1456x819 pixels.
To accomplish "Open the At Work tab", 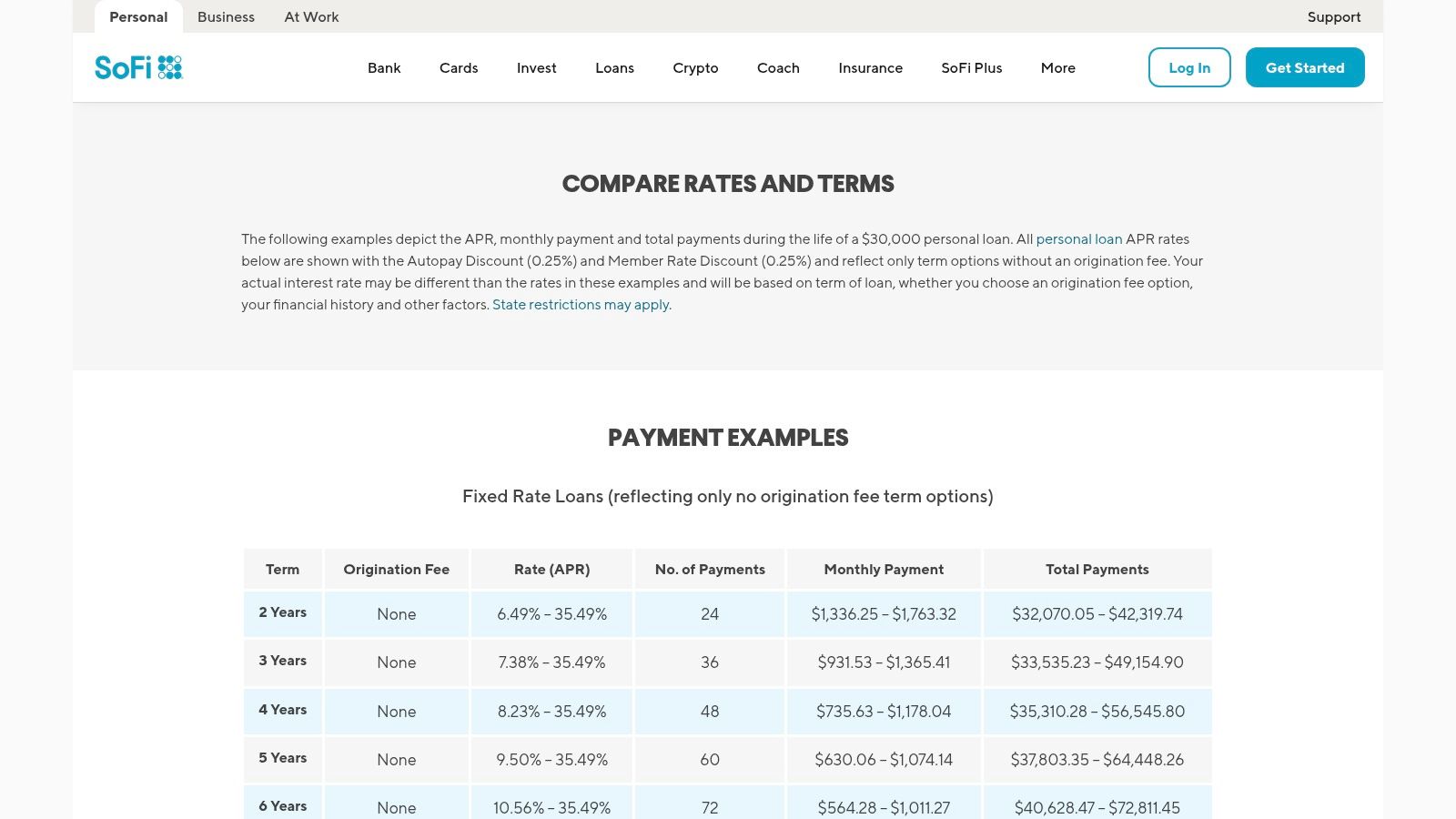I will click(x=311, y=16).
